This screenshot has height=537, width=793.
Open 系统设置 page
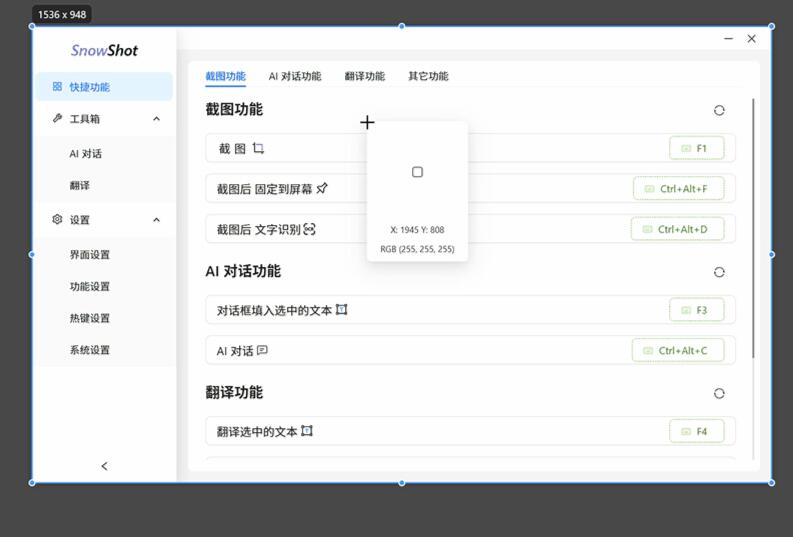[x=90, y=350]
